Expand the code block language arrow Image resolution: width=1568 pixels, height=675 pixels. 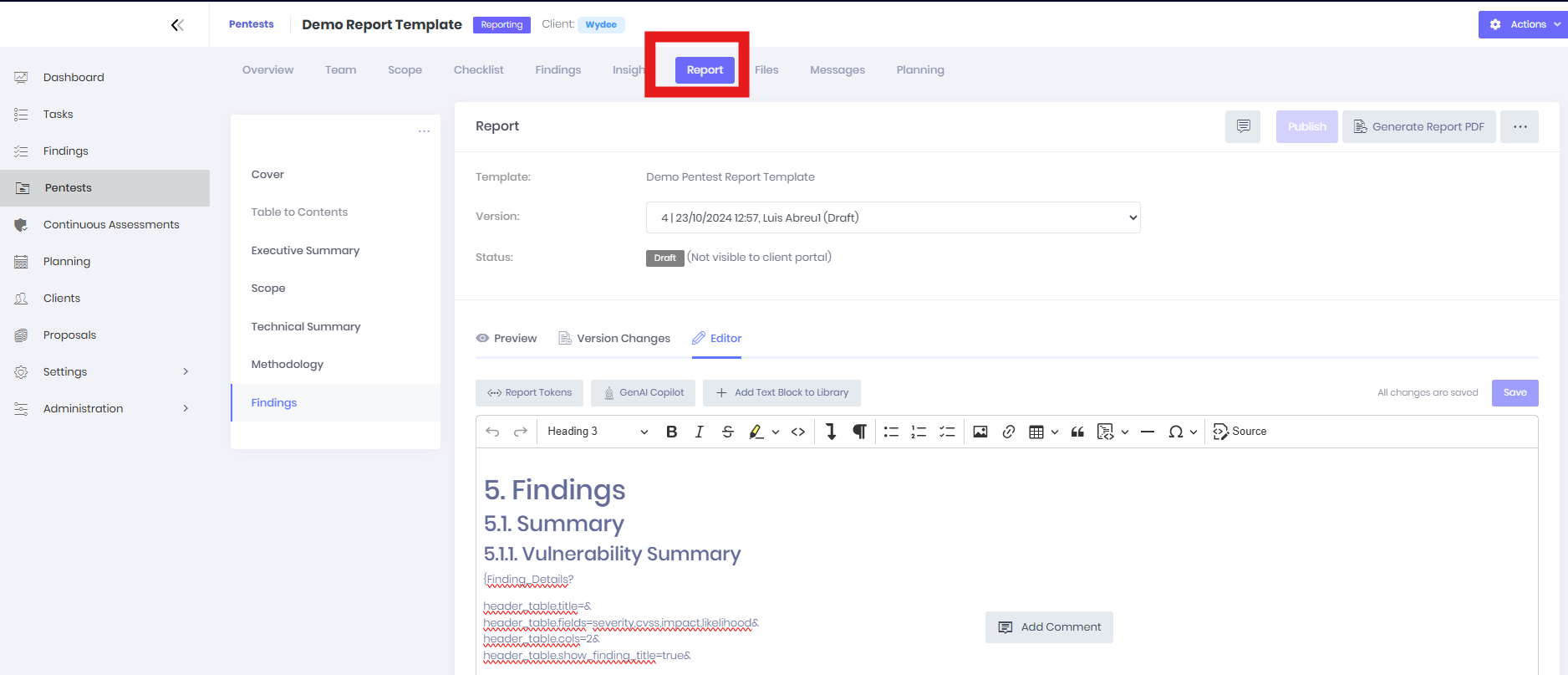click(x=1125, y=432)
